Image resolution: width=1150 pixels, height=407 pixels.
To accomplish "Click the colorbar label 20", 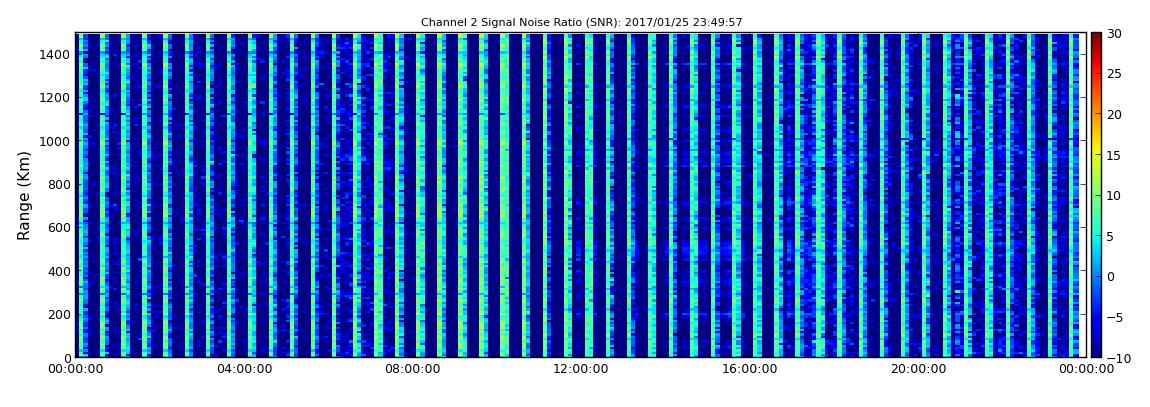I will click(x=1114, y=114).
